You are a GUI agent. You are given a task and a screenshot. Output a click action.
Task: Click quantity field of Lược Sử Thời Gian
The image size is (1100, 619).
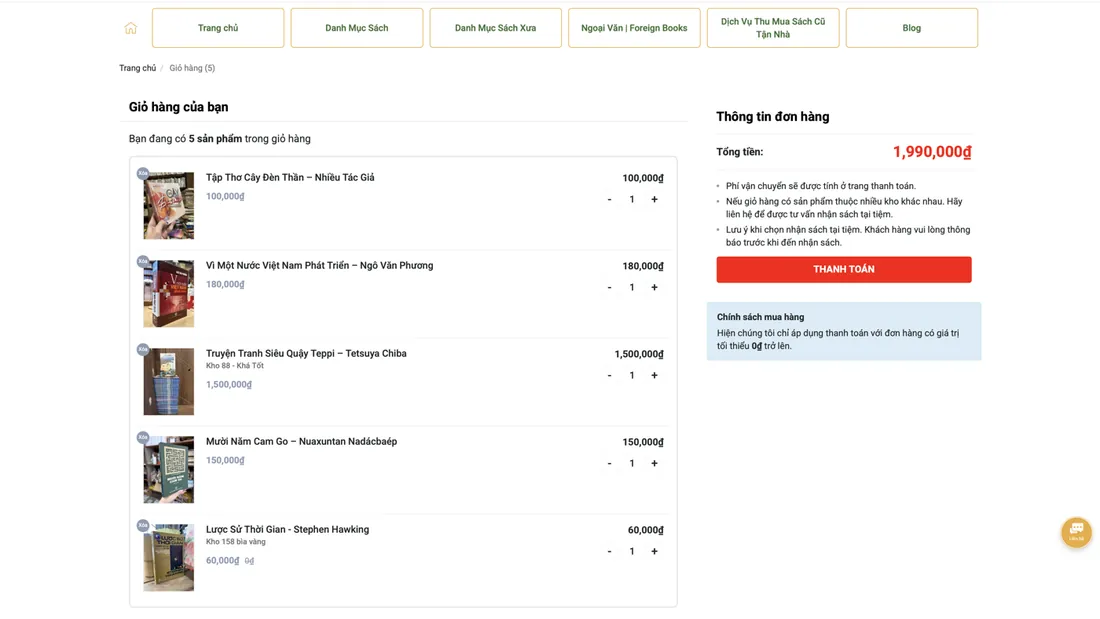[631, 552]
